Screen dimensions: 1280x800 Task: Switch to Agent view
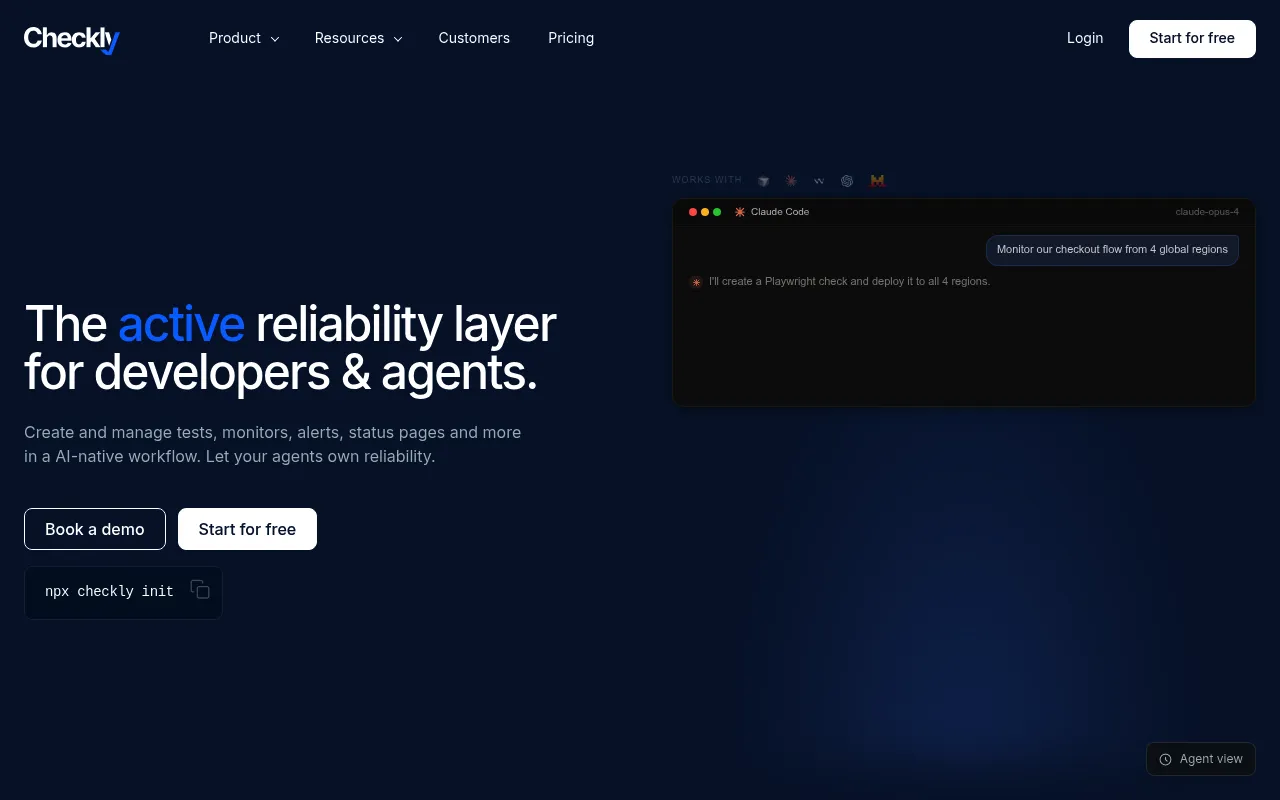point(1201,759)
